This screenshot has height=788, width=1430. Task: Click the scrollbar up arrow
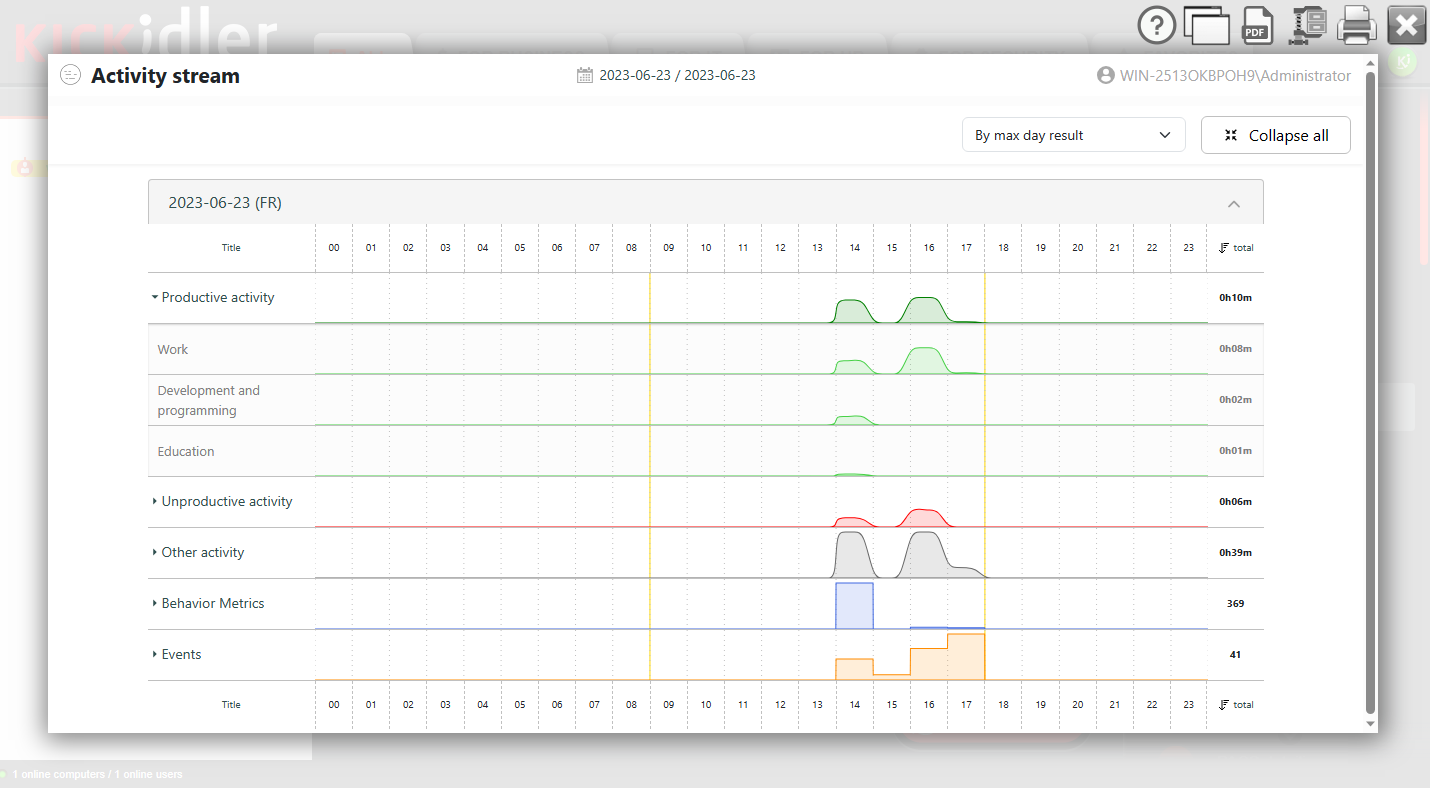(x=1371, y=63)
